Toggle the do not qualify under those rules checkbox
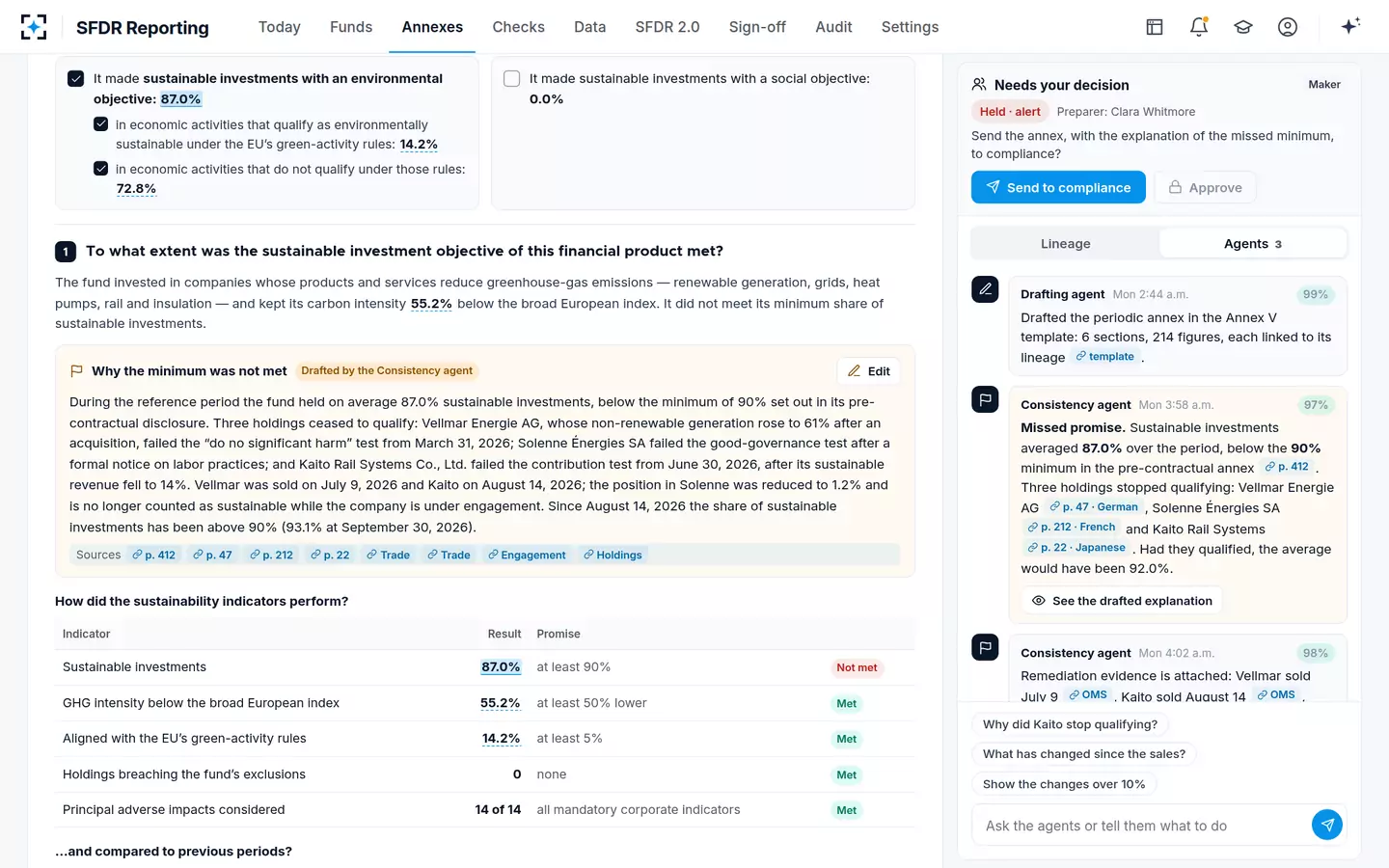The height and width of the screenshot is (868, 1389). tap(100, 169)
